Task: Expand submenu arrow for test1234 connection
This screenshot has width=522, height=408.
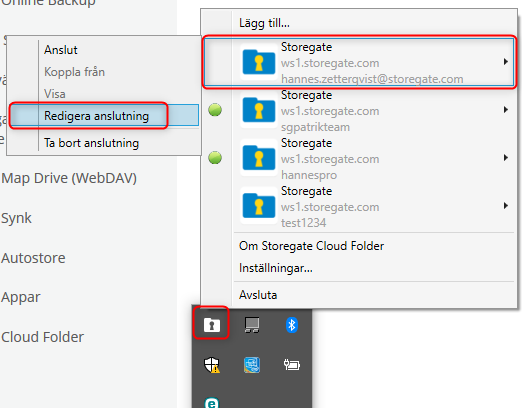Action: (x=506, y=206)
